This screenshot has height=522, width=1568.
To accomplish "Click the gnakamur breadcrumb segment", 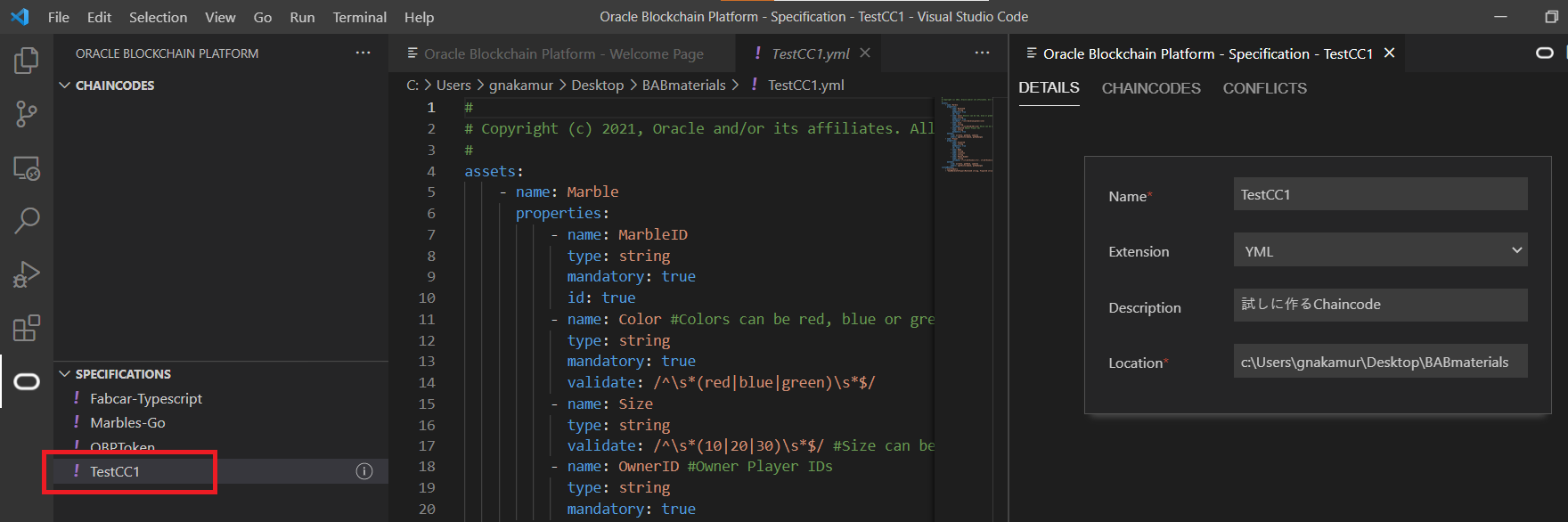I will click(521, 85).
